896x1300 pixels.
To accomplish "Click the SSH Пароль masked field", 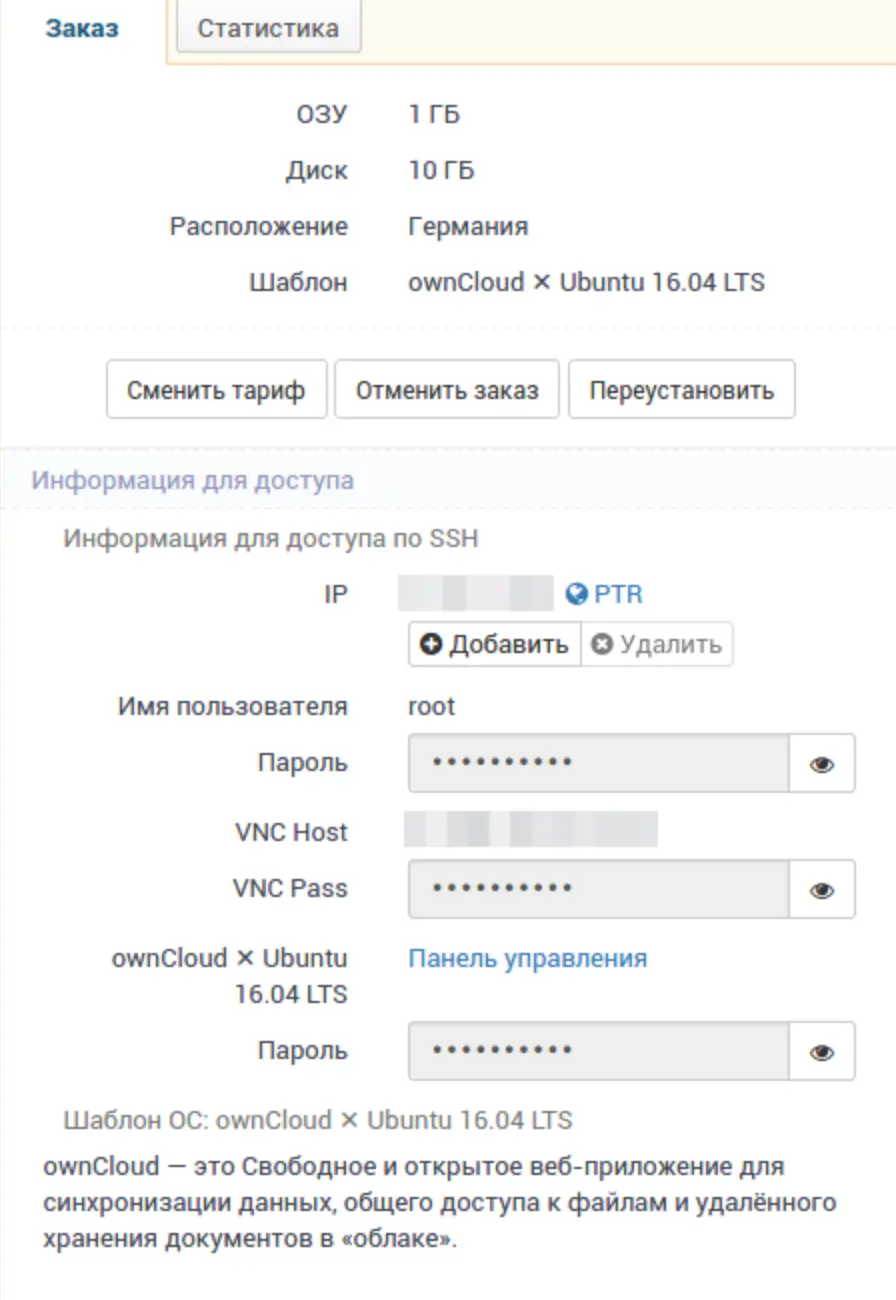I will [599, 763].
